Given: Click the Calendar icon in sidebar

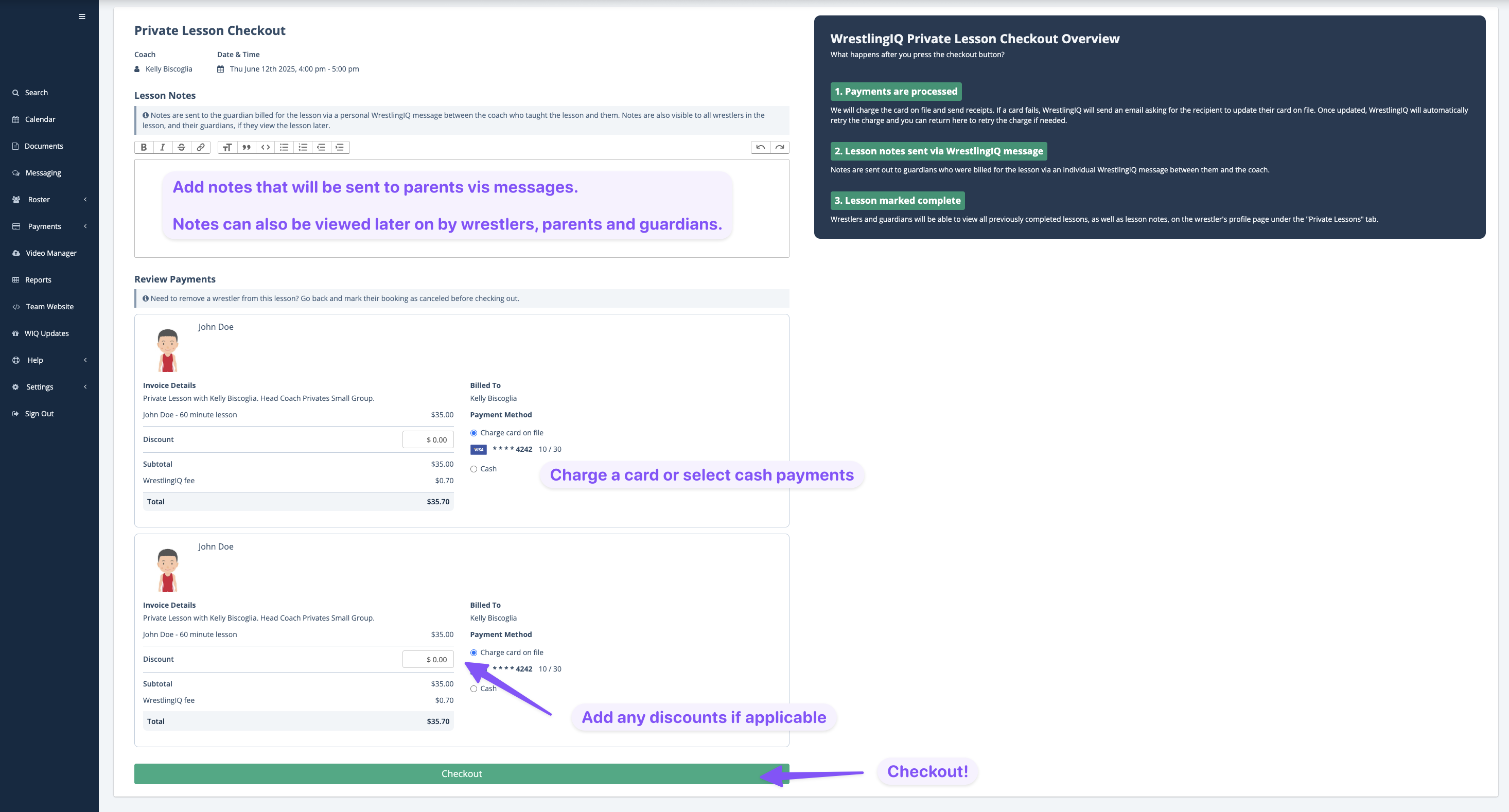Looking at the screenshot, I should [16, 119].
